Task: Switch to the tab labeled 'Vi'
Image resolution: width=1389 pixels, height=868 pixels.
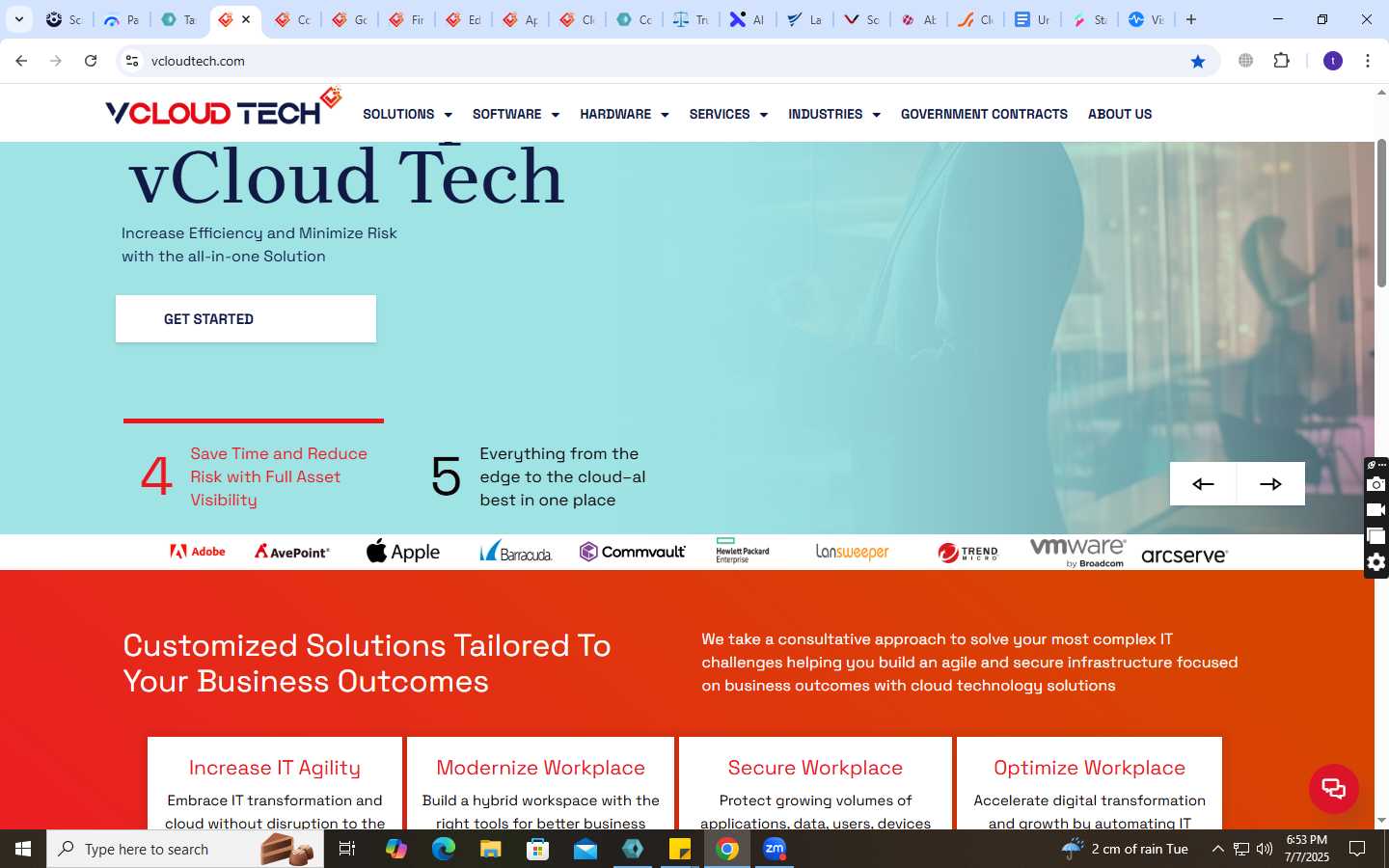Action: point(1146,19)
